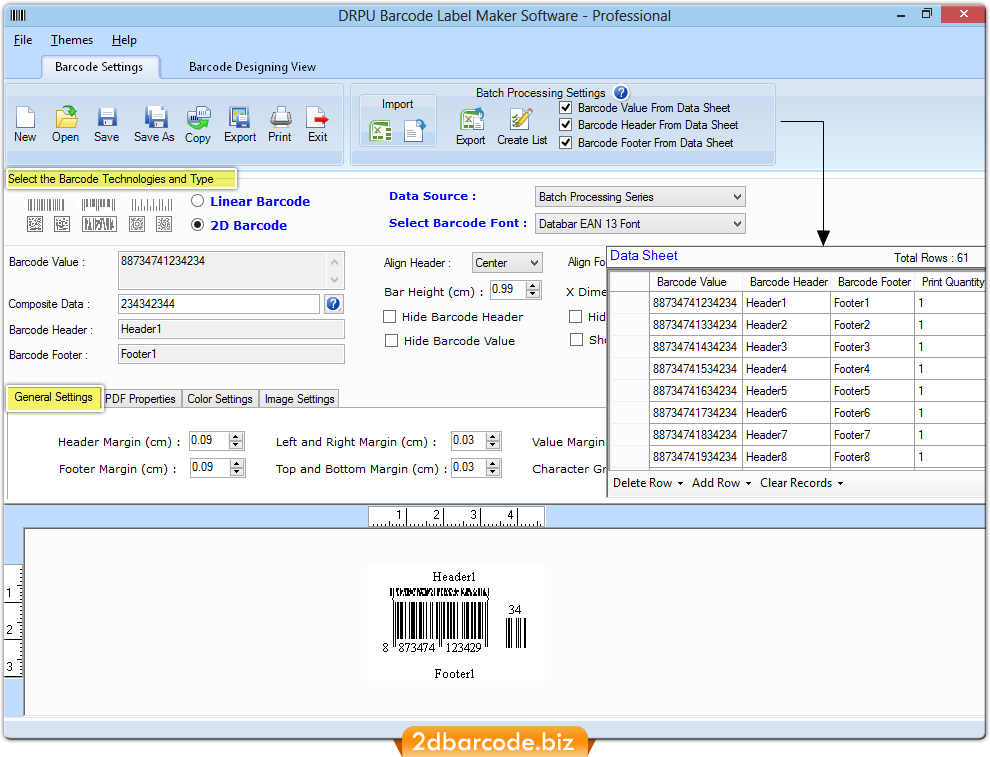Click the Barcode Footer column header
The width and height of the screenshot is (990, 757).
(x=873, y=282)
